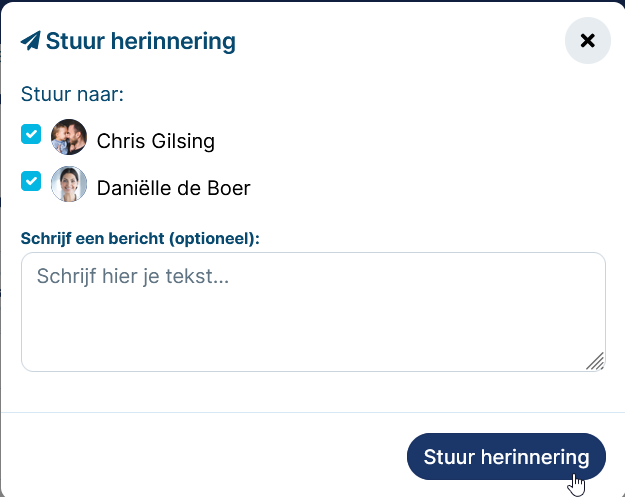Click the X icon in the round button
Viewport: 625px width, 497px height.
588,40
